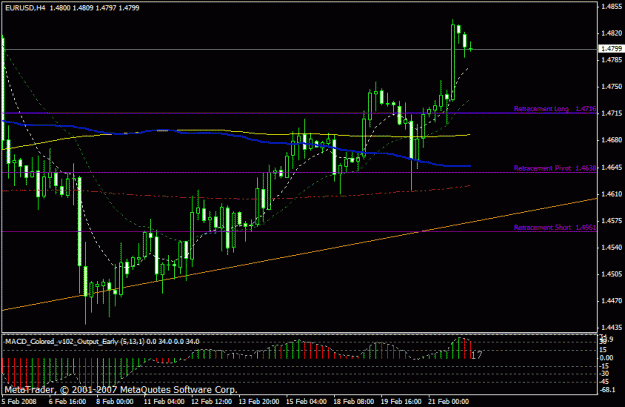The image size is (625, 407).
Task: Click the 1.4540 price axis label
Action: (611, 248)
